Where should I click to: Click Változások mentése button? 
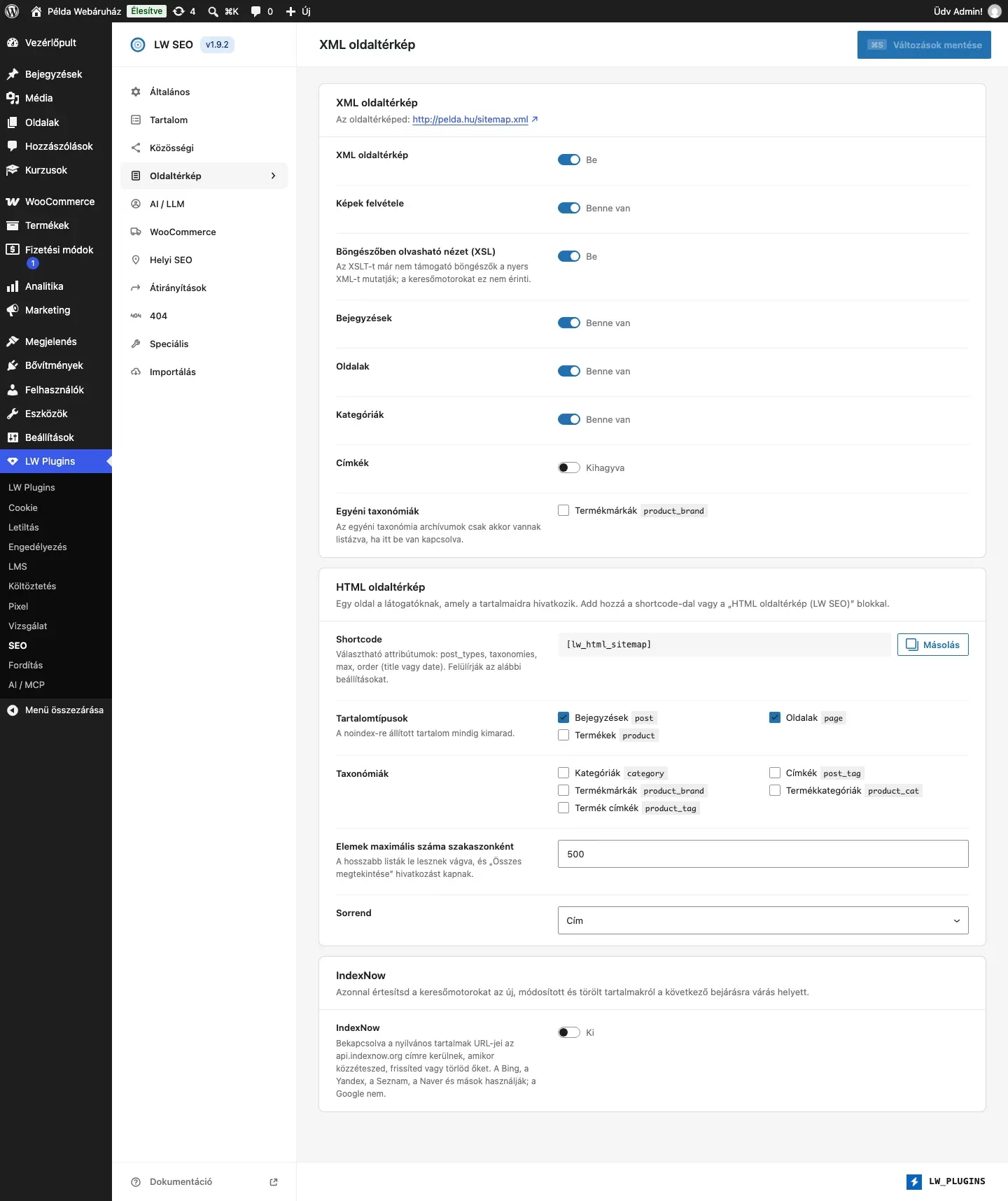[924, 45]
